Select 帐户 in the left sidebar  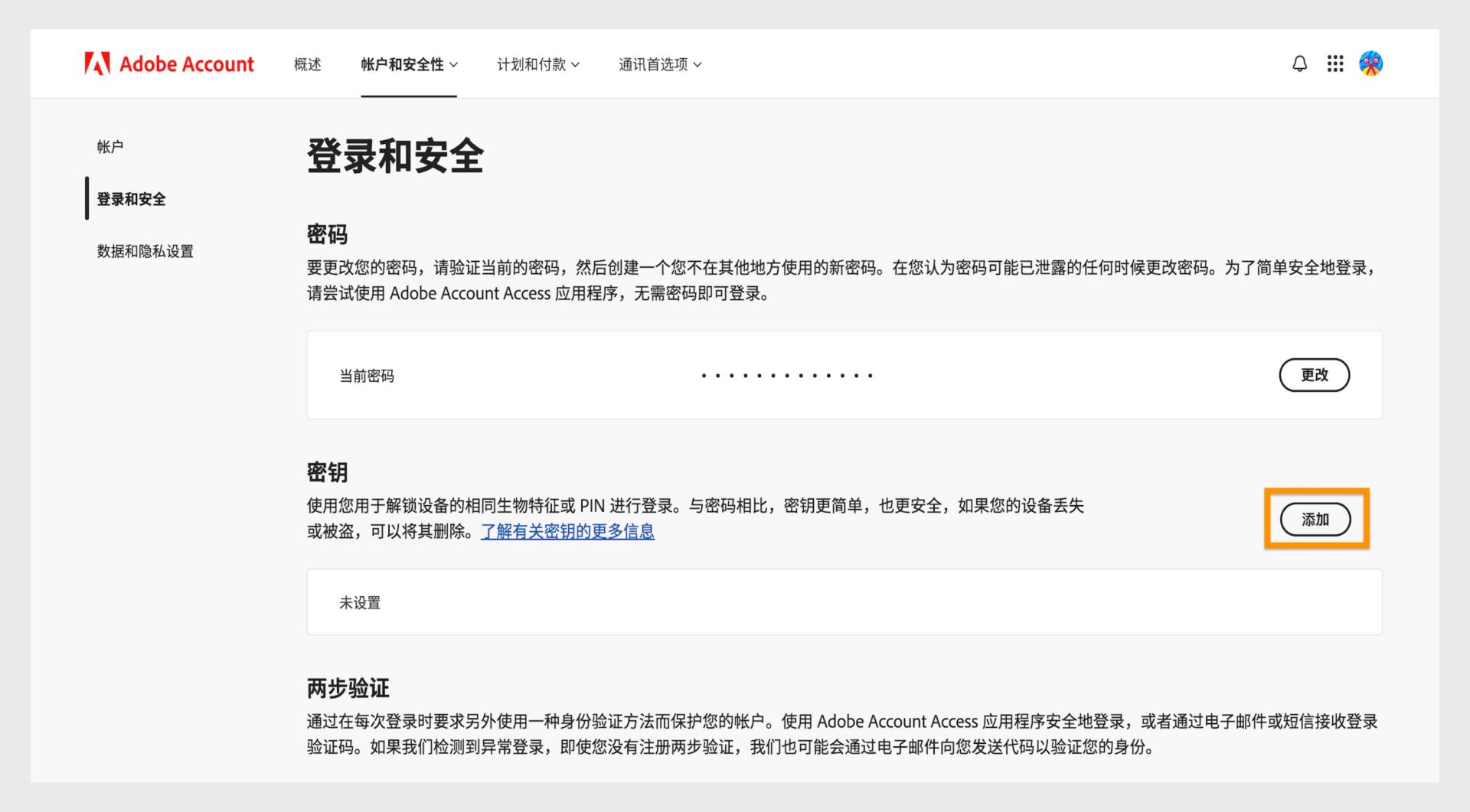111,145
